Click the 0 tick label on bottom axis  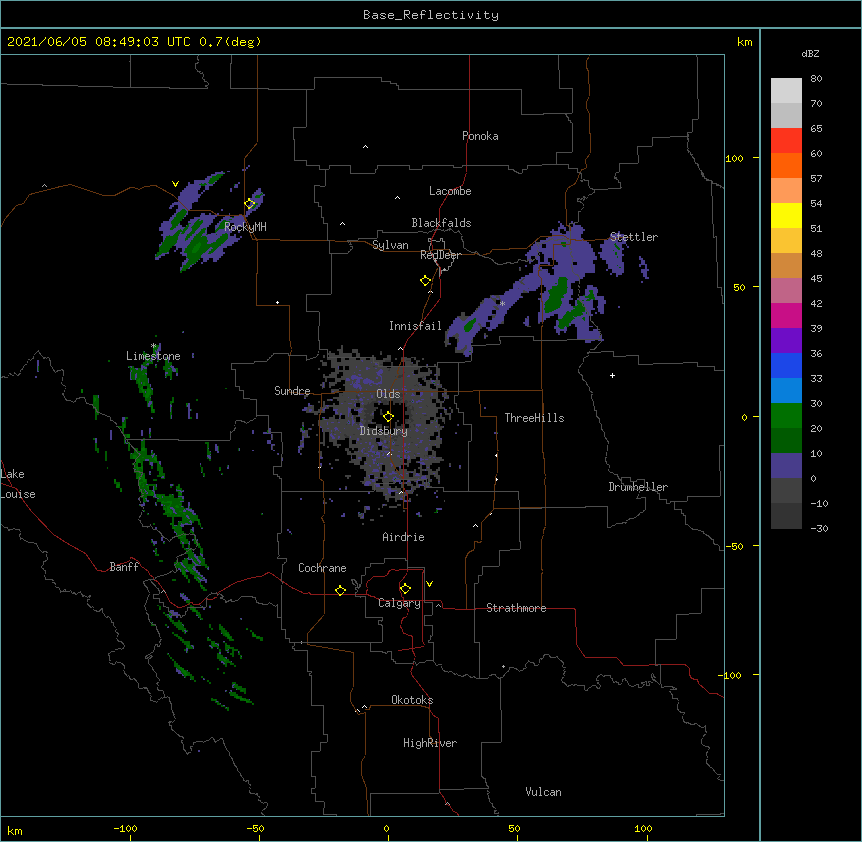386,828
